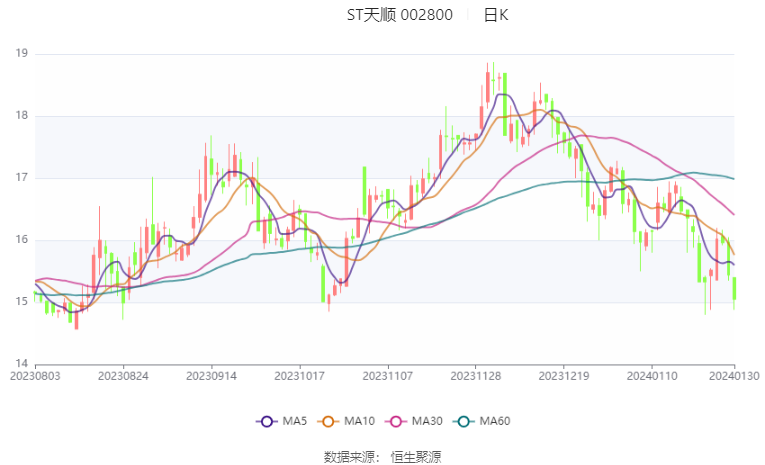Viewport: 765px width, 465px height.
Task: Click the 日K label in title
Action: [496, 15]
